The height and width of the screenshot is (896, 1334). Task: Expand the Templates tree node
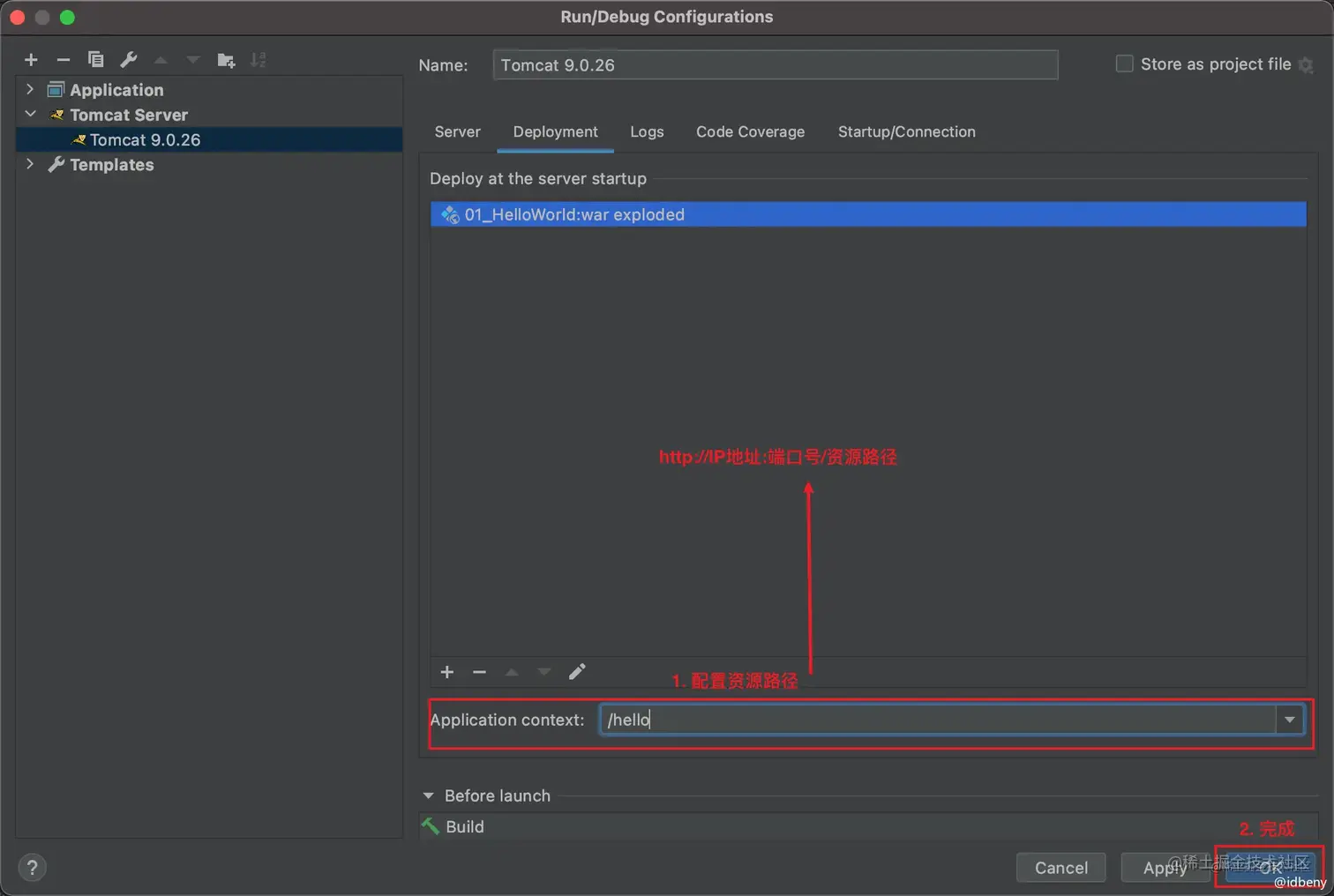tap(30, 164)
